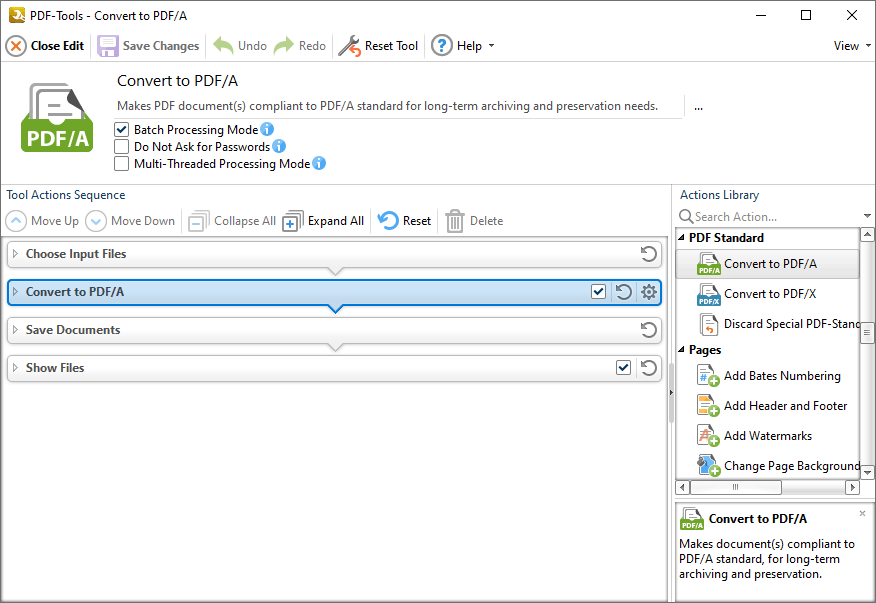Viewport: 876px width, 603px height.
Task: Expand the Save Documents step
Action: pos(16,330)
